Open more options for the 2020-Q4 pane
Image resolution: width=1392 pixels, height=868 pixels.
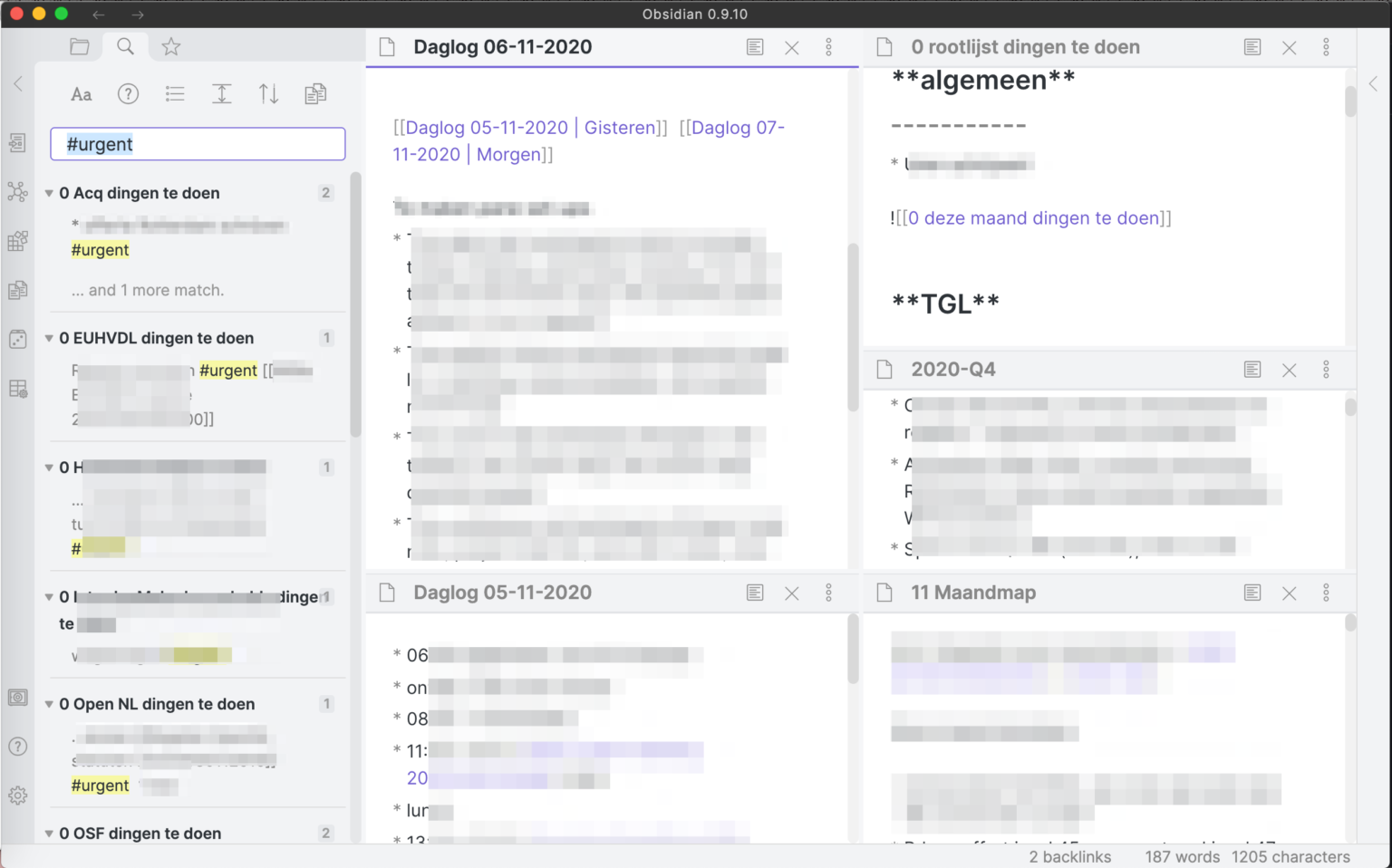click(x=1326, y=370)
